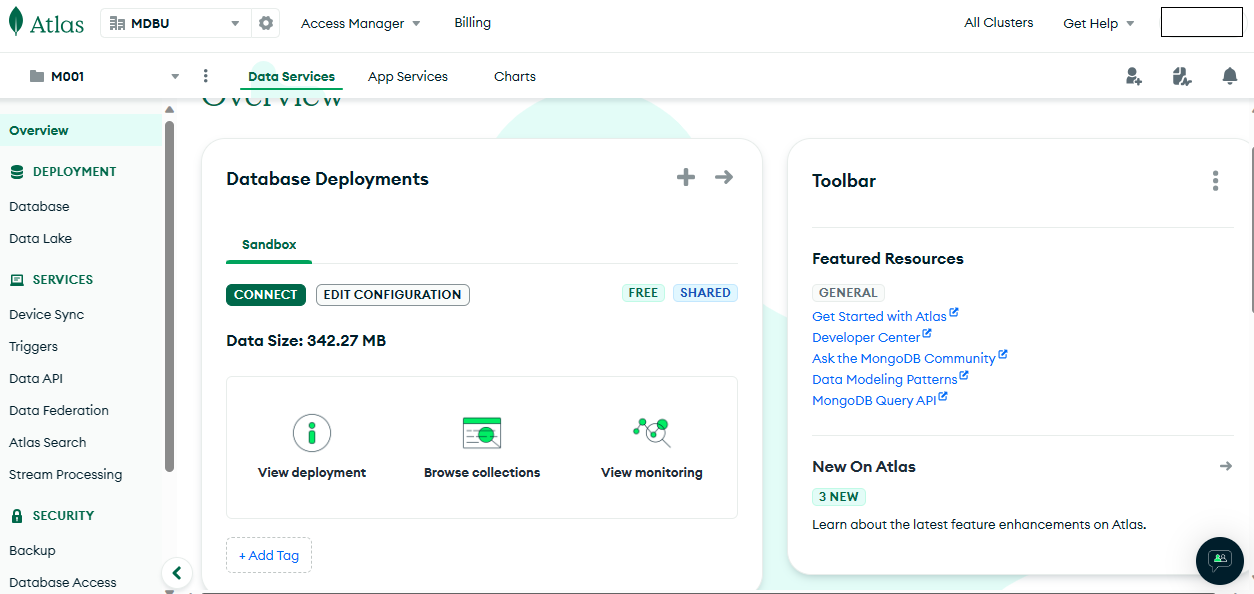Viewport: 1254px width, 594px height.
Task: Click the Browse collections icon
Action: (x=482, y=433)
